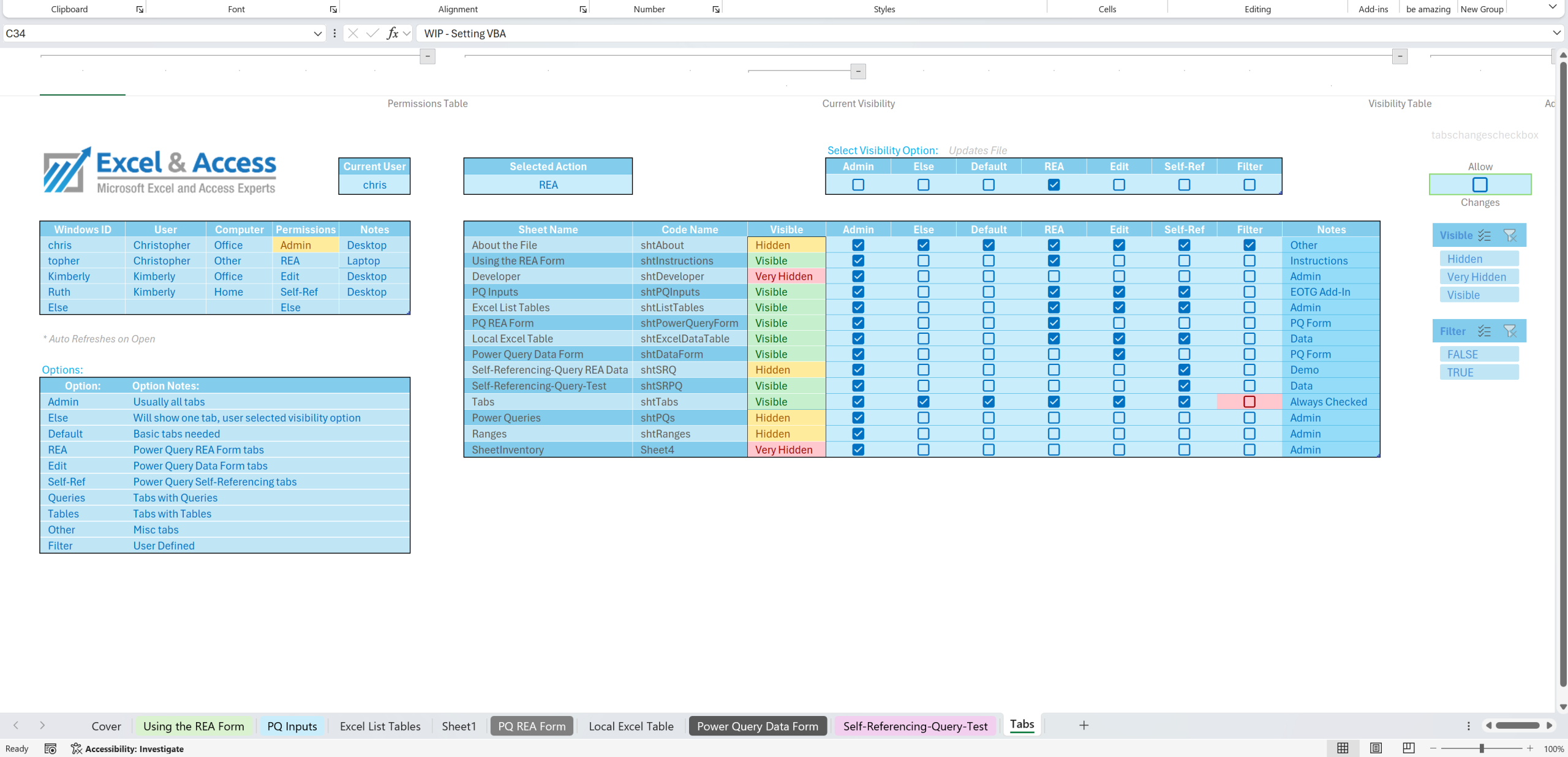The image size is (1568, 757).
Task: Open the Clipboard dialog launcher
Action: (140, 9)
